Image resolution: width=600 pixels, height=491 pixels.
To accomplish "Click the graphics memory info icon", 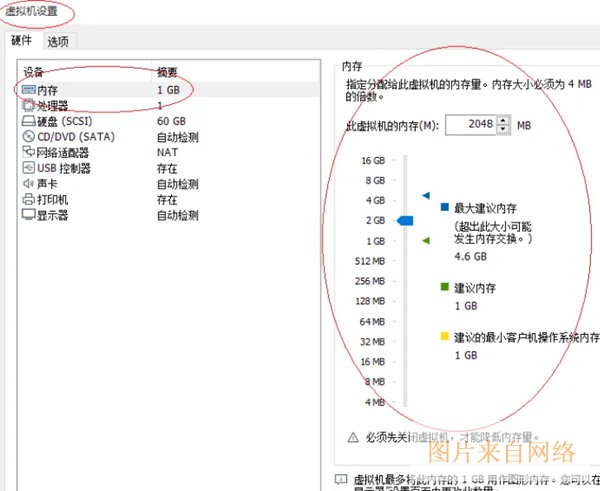I will (341, 479).
